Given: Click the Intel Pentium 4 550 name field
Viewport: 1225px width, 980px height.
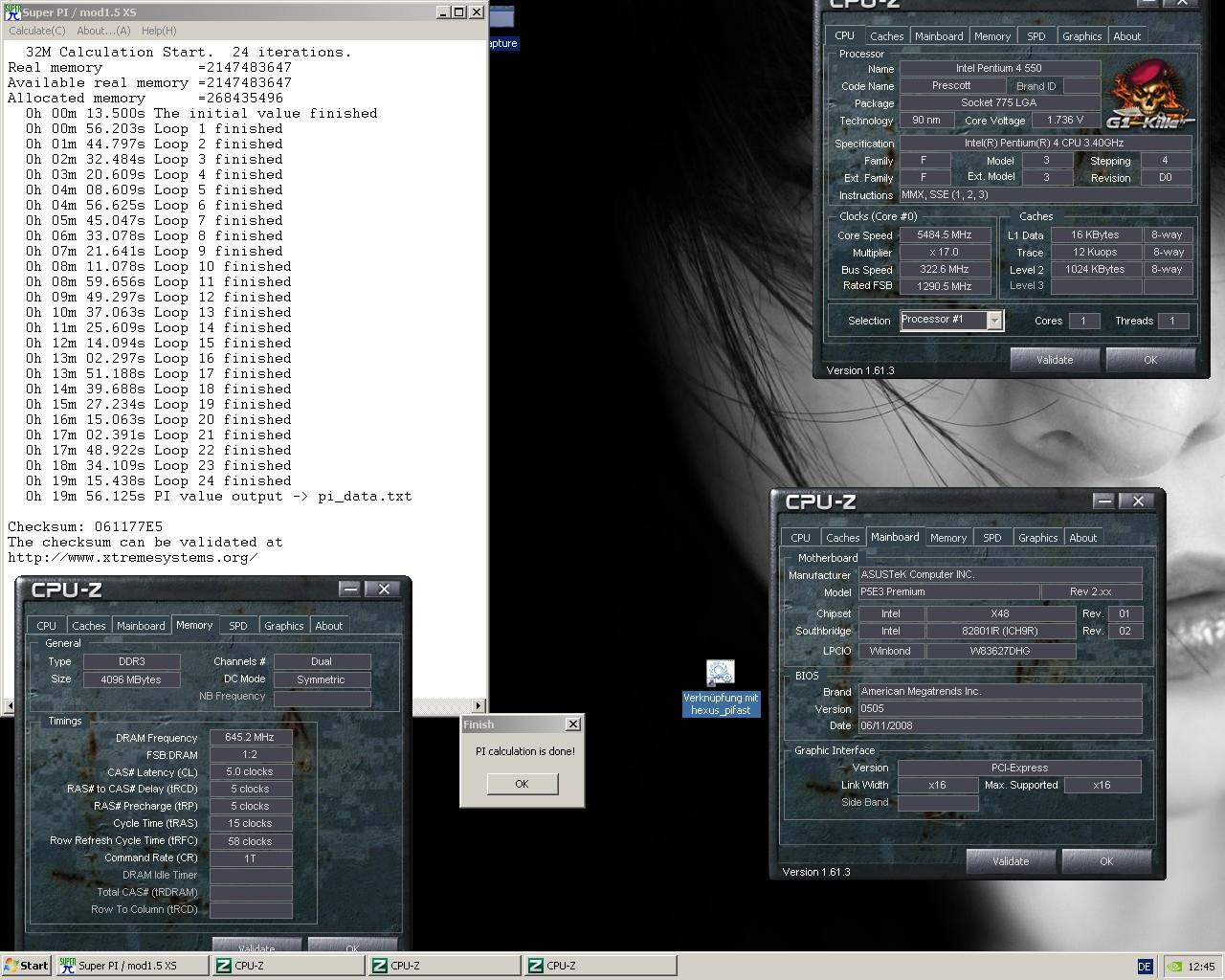Looking at the screenshot, I should [x=999, y=69].
